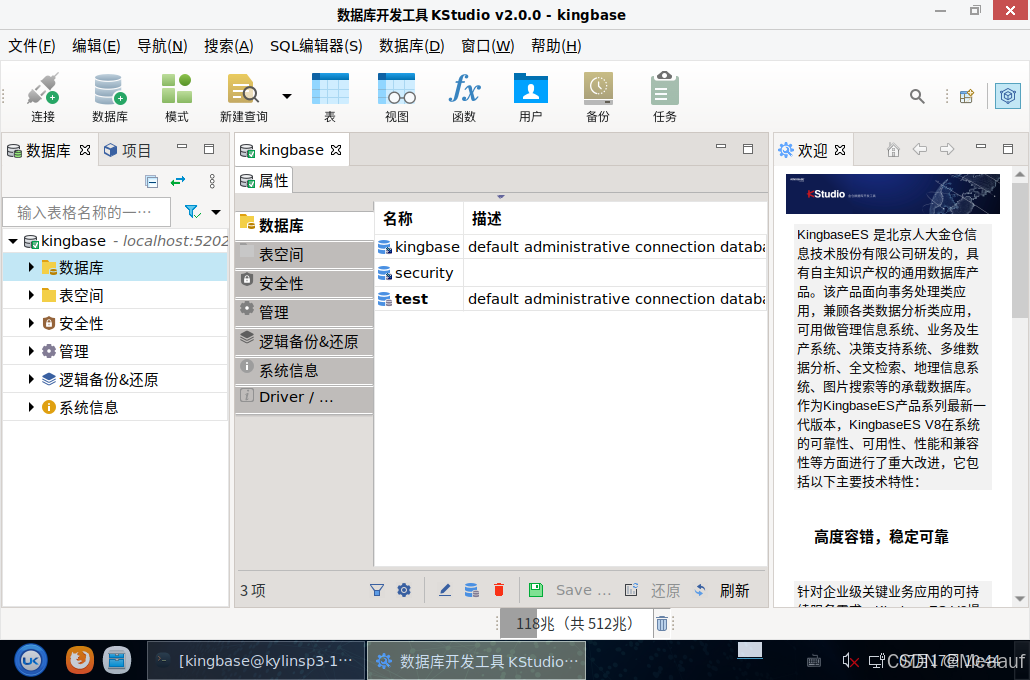Expand the 安全性 tree node
The height and width of the screenshot is (680, 1030).
pos(31,323)
